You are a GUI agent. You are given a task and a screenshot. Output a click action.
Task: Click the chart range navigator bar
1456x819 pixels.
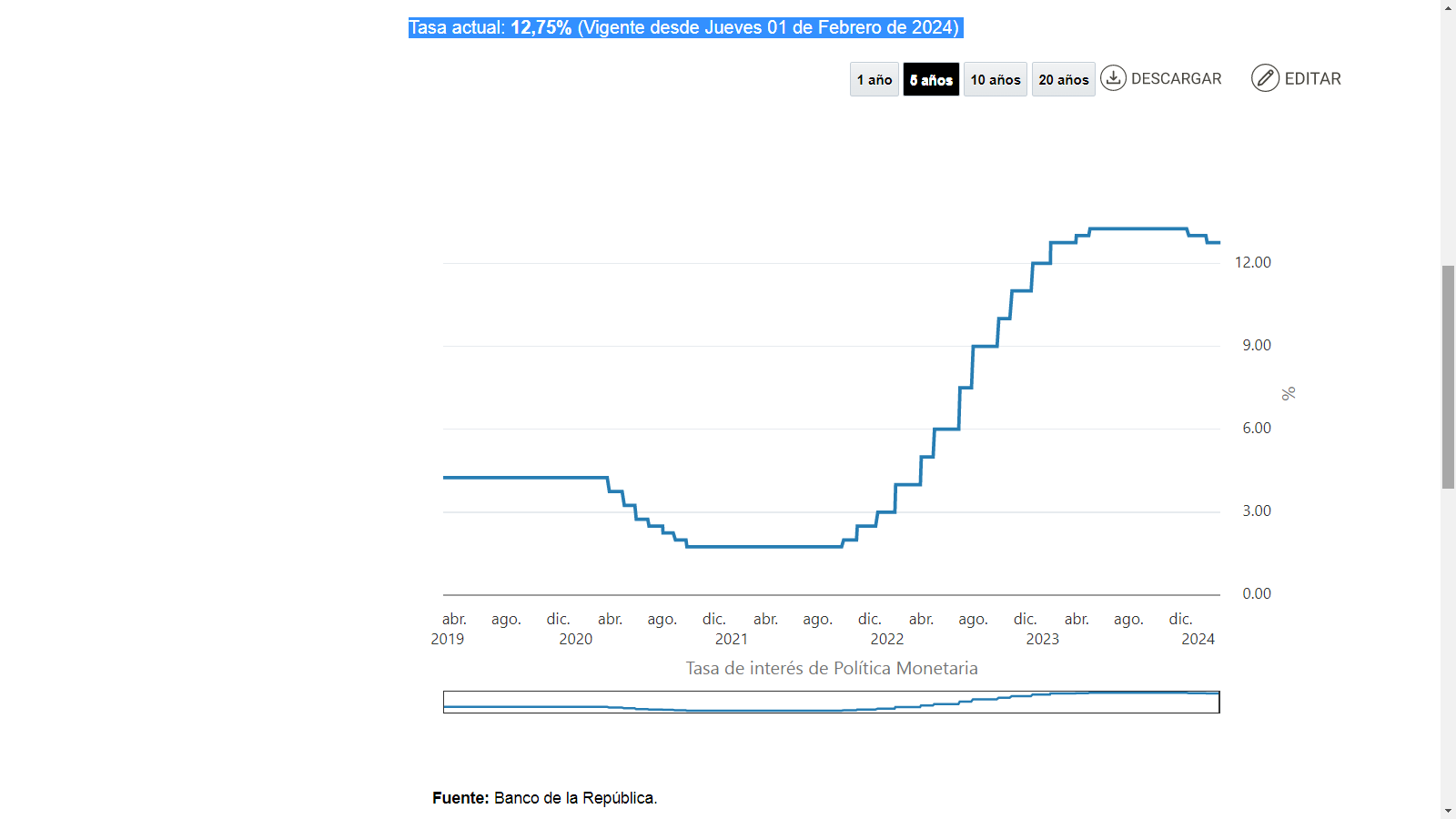tap(831, 702)
